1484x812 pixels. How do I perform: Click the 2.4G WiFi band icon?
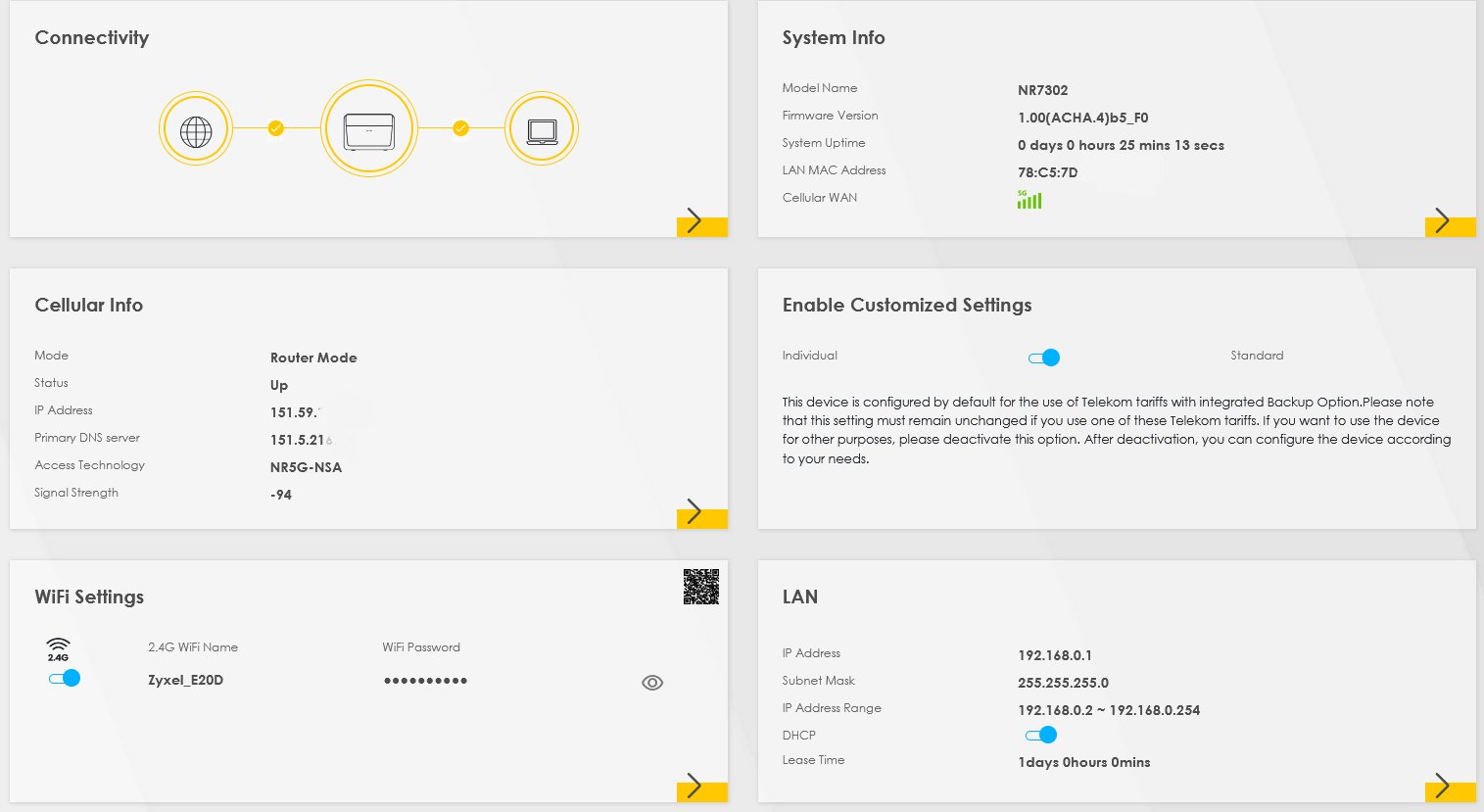(58, 649)
